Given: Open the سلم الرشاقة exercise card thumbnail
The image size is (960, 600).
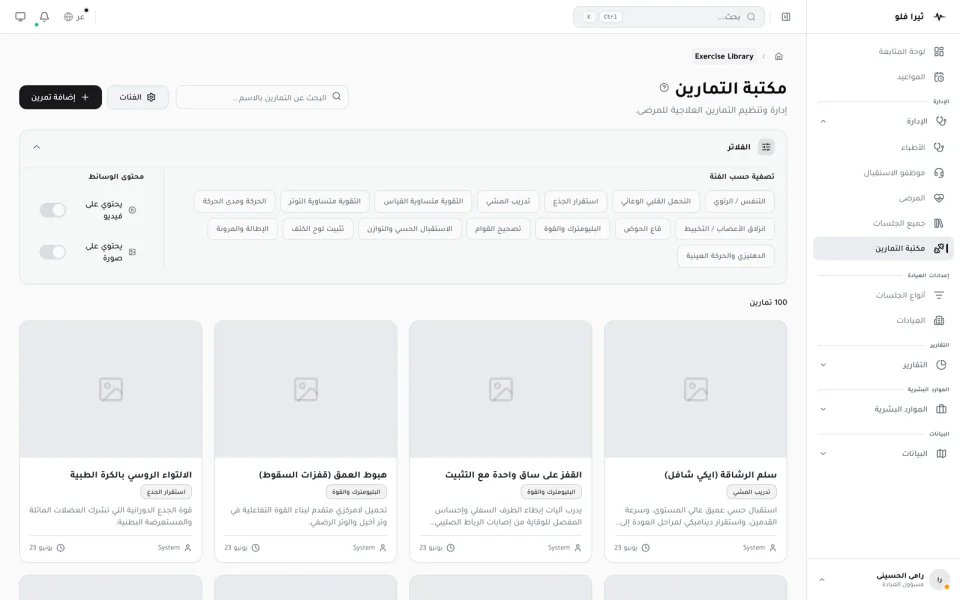Looking at the screenshot, I should (696, 389).
